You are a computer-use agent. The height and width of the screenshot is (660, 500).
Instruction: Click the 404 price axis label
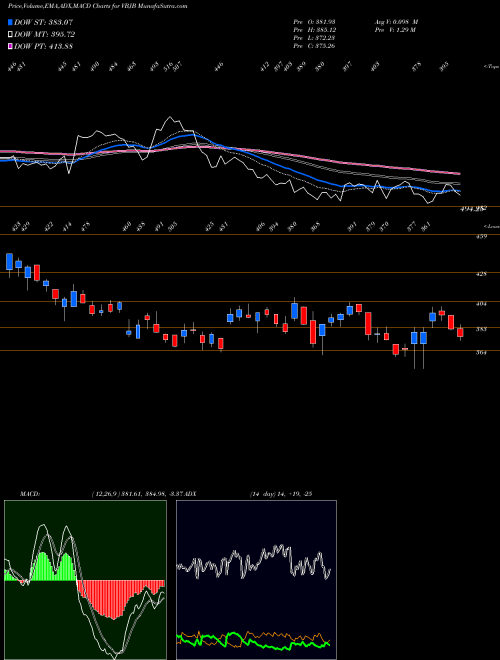click(x=481, y=303)
